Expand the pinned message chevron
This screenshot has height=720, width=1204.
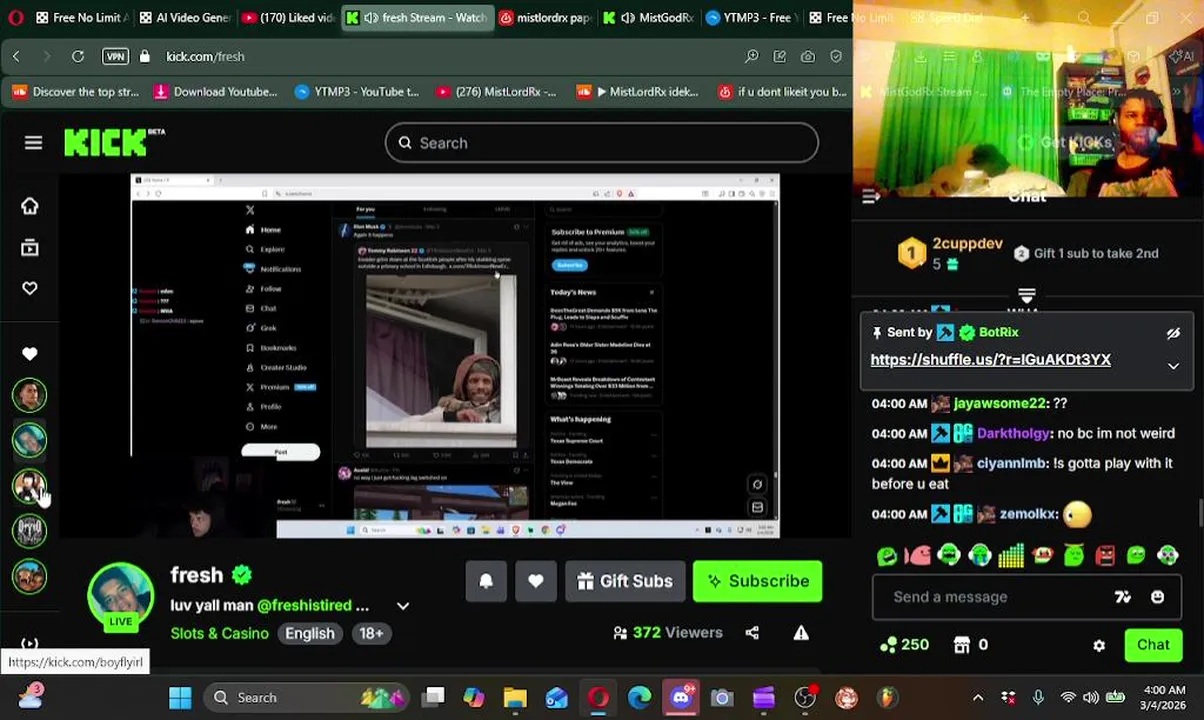[x=1173, y=366]
